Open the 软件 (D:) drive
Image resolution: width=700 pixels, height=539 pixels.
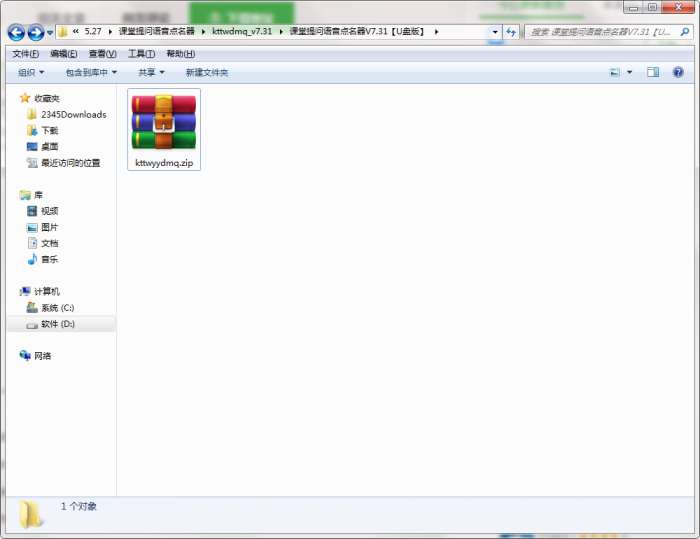[x=58, y=324]
